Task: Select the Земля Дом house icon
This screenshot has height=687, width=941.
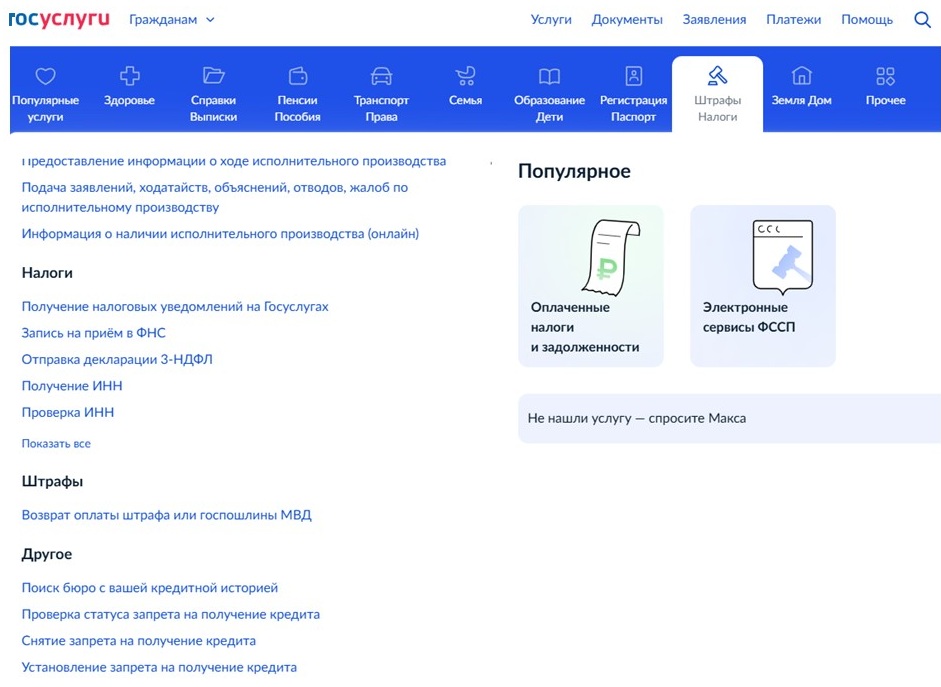Action: click(x=801, y=76)
